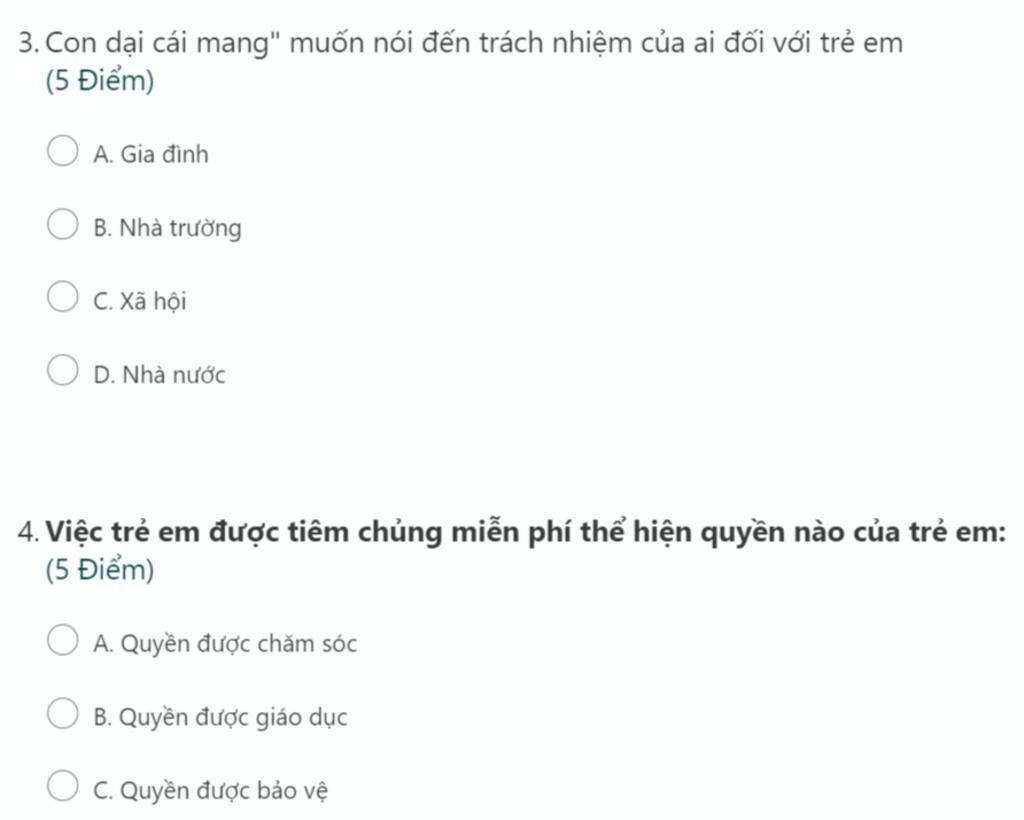Click the "C. Xã hội" option label
The image size is (1024, 820).
139,302
